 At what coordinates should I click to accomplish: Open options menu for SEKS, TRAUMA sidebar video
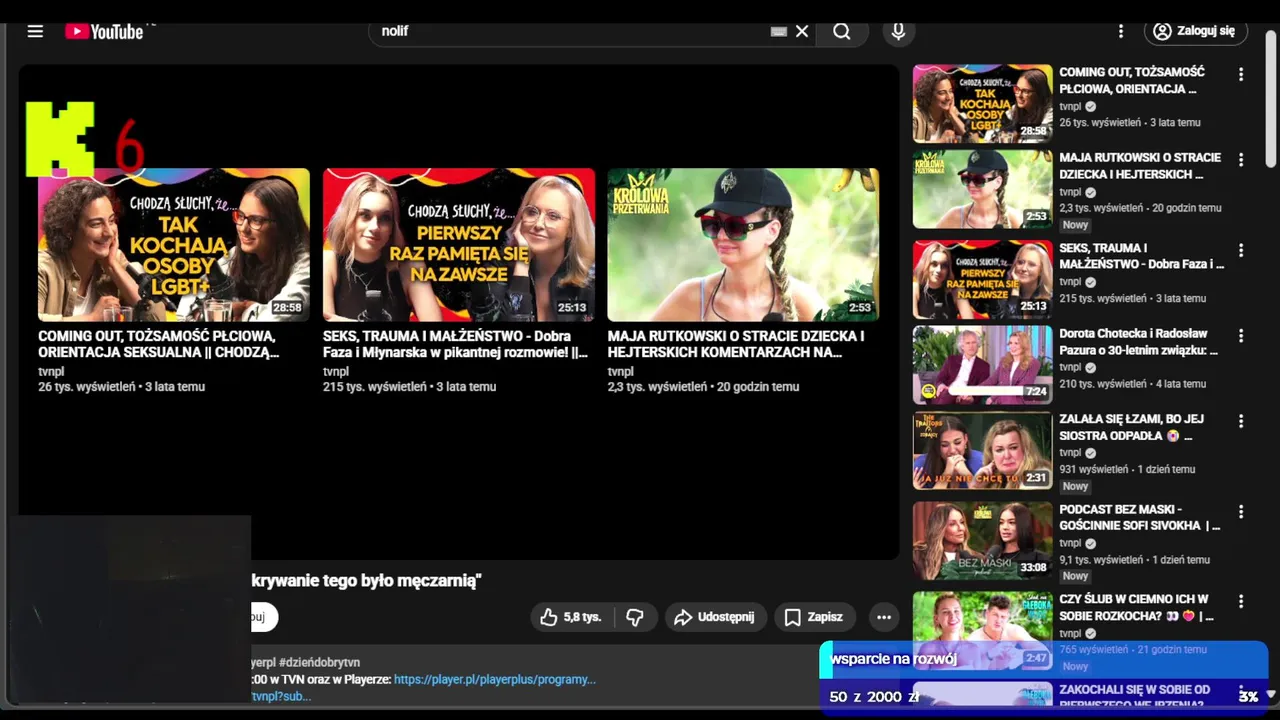click(1241, 250)
